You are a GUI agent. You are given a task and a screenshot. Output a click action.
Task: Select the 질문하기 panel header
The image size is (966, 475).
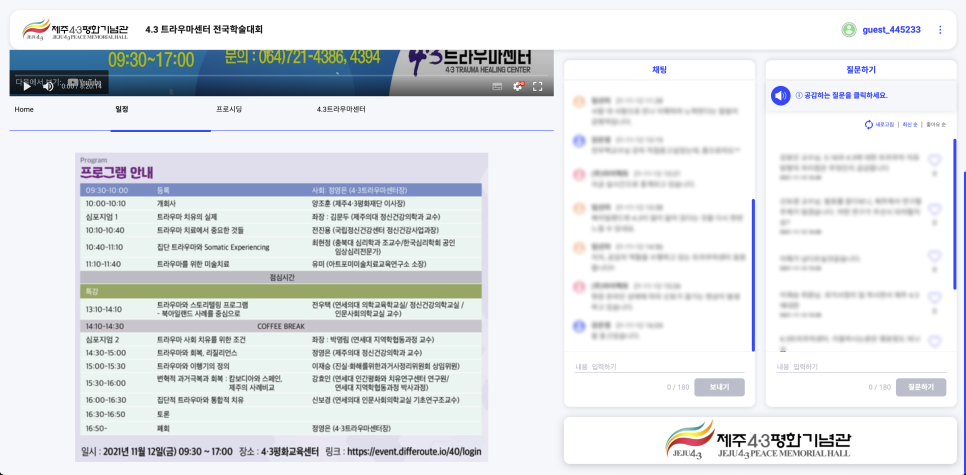(x=861, y=70)
